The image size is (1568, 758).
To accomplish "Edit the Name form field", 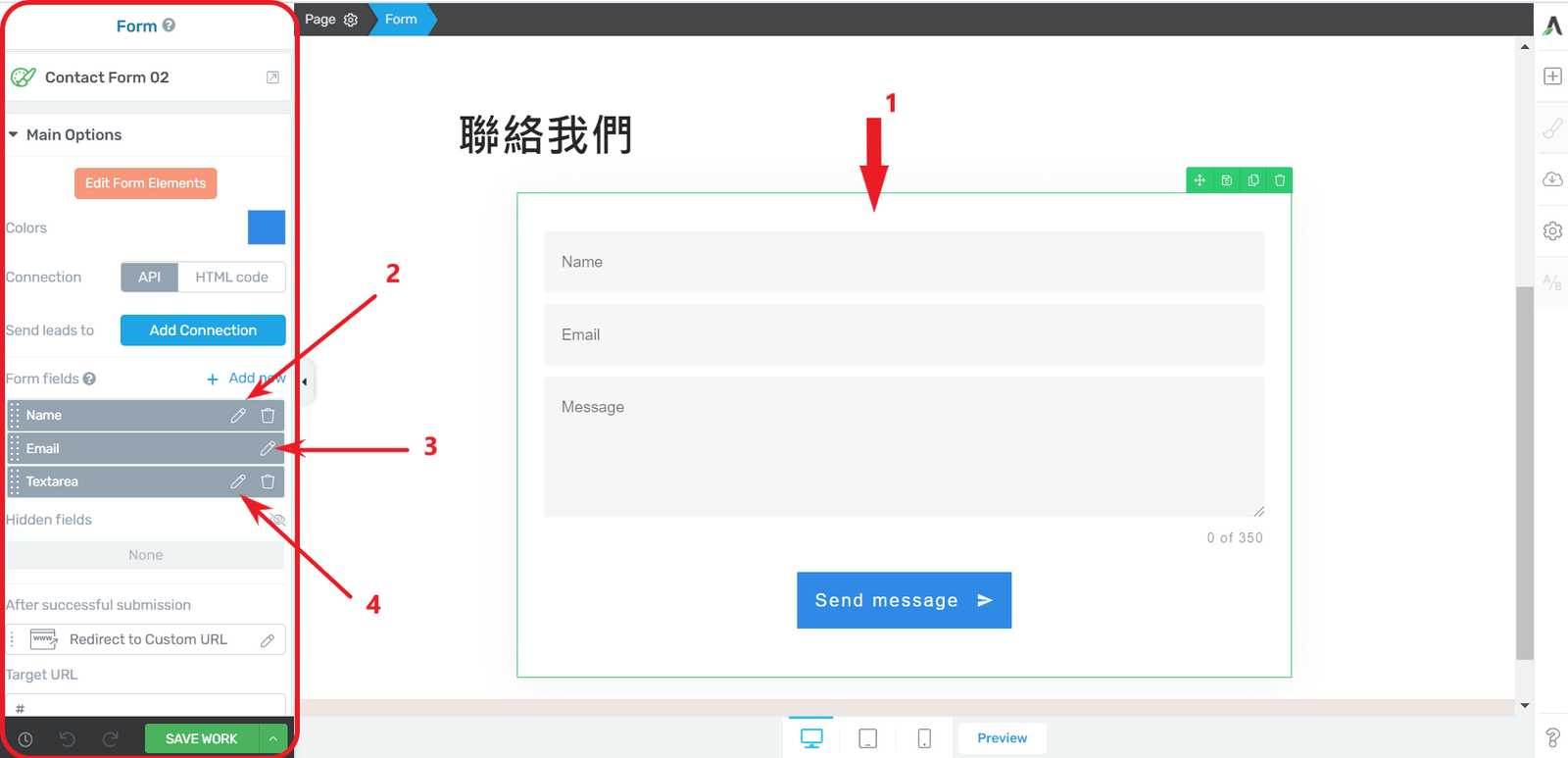I will click(x=238, y=416).
